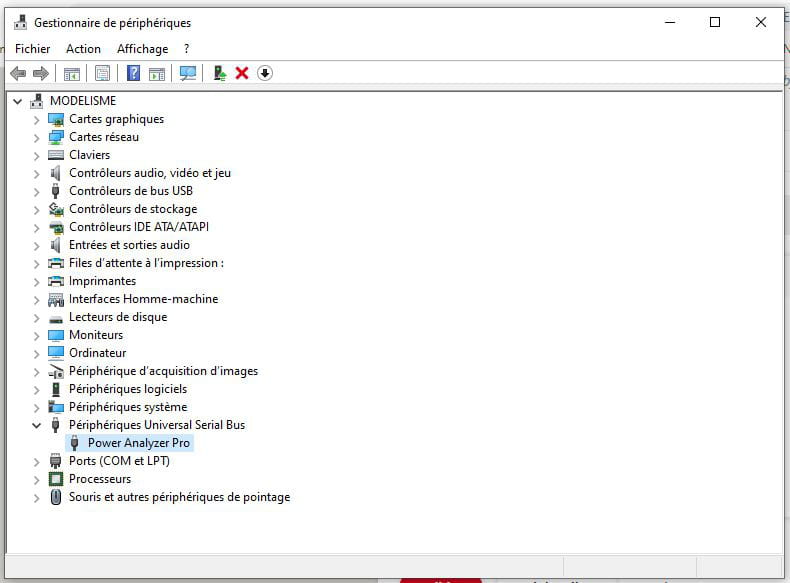Expand the Contrôleurs IDE ATA/ATAPI node

click(x=36, y=228)
